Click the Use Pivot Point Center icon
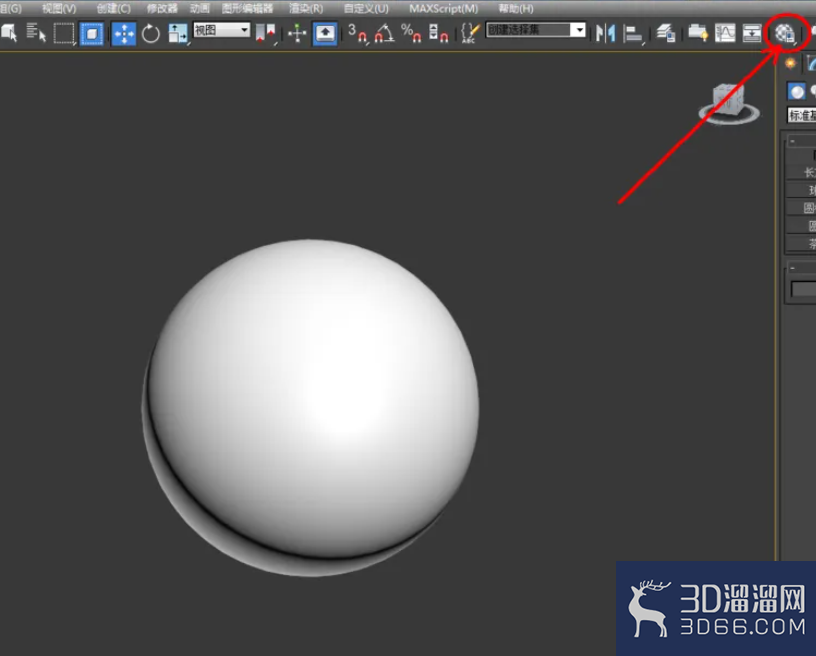816x656 pixels. click(x=265, y=33)
